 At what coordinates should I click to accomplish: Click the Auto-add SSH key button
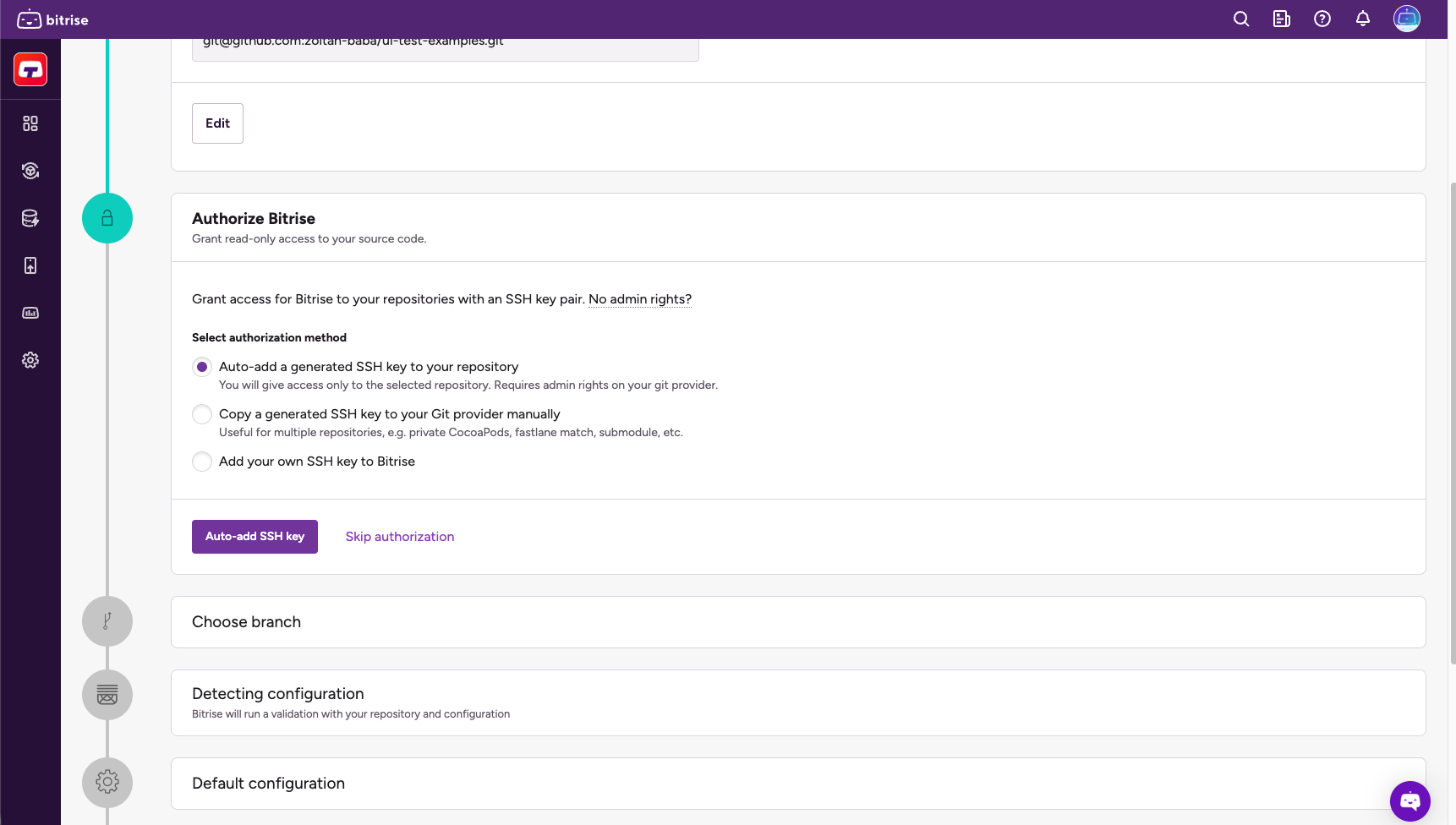[255, 537]
